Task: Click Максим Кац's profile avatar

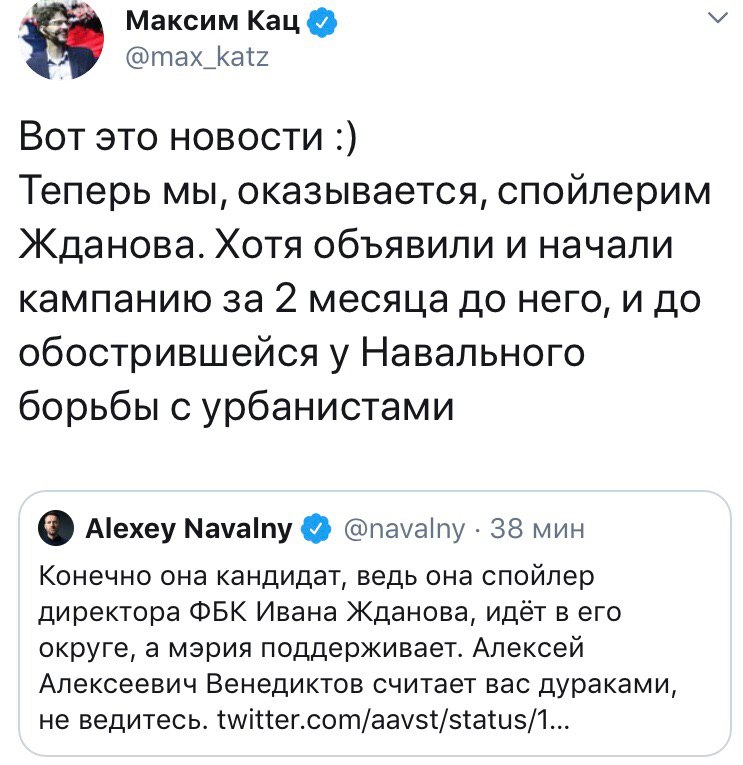Action: [56, 38]
